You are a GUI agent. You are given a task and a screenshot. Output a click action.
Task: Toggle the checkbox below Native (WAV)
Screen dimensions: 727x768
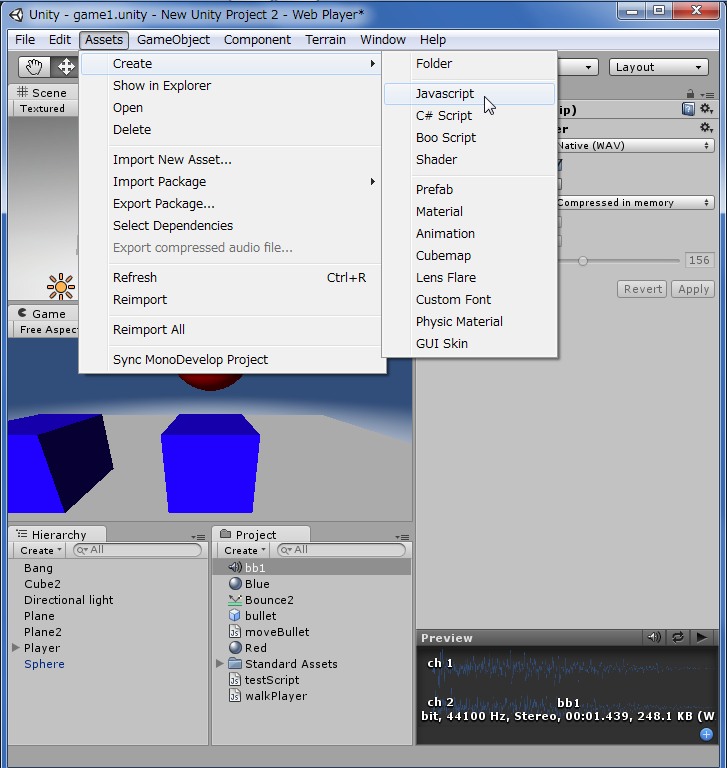click(559, 165)
